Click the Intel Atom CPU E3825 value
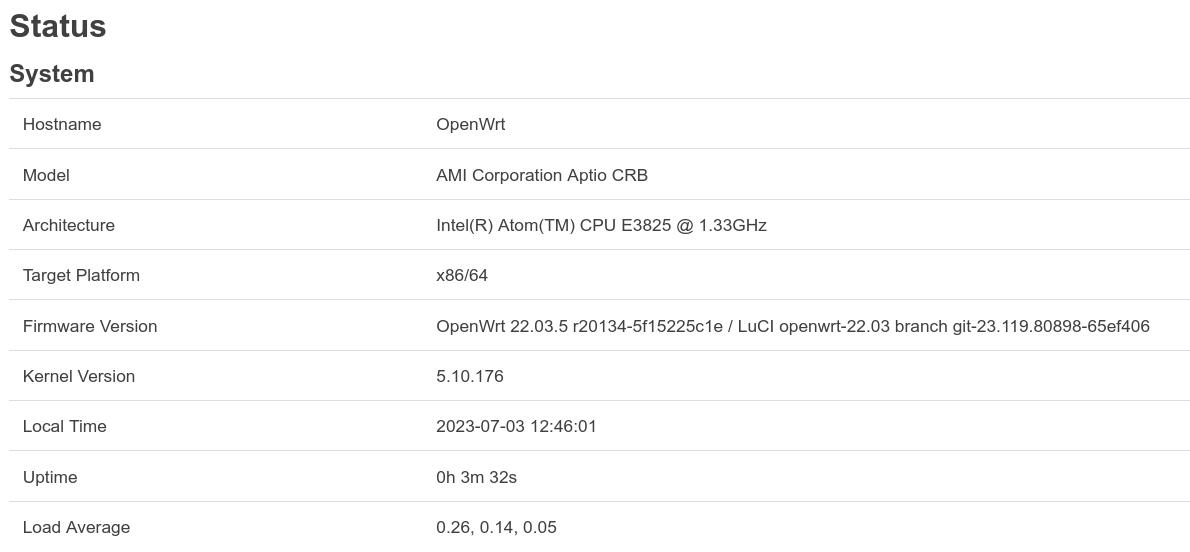Viewport: 1190px width, 552px height. tap(601, 225)
